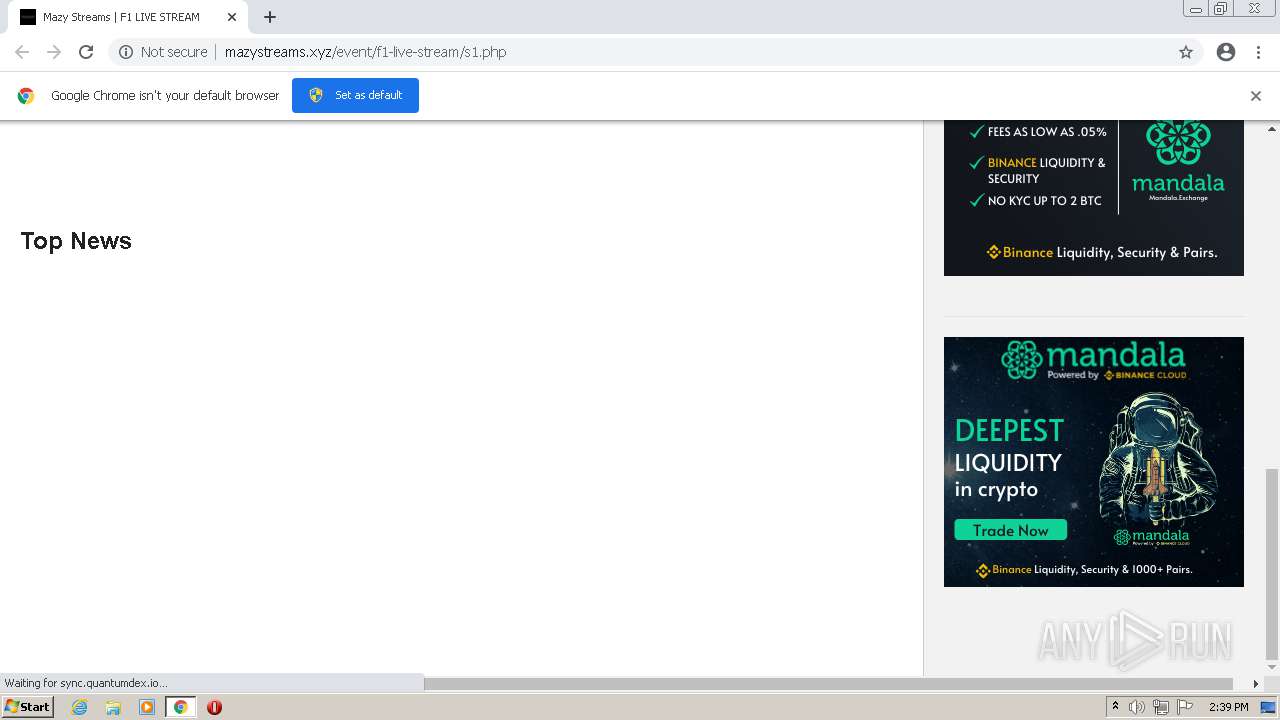This screenshot has width=1280, height=720.
Task: Open the Not secure site info
Action: [163, 52]
